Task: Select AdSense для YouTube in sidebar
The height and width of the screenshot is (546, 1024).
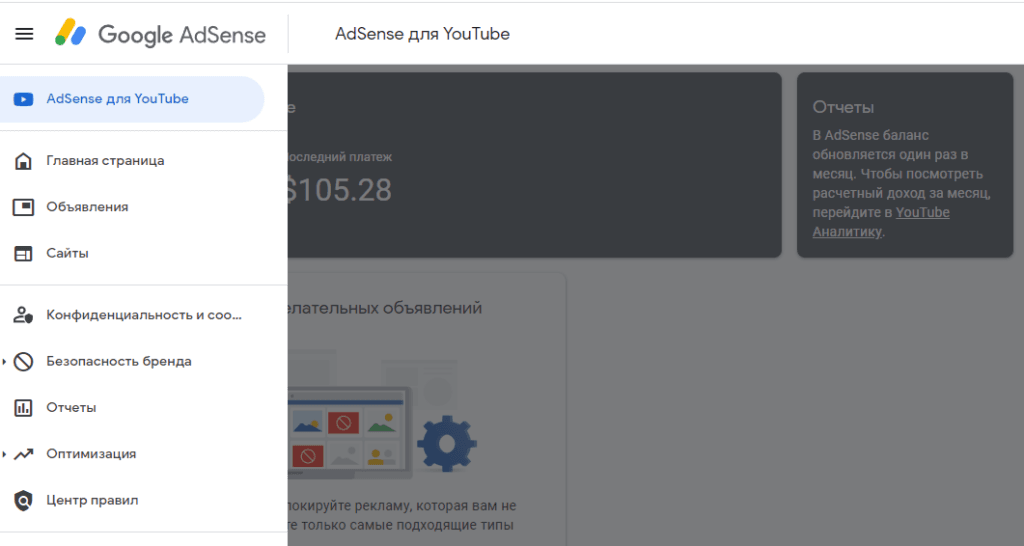Action: click(x=132, y=99)
